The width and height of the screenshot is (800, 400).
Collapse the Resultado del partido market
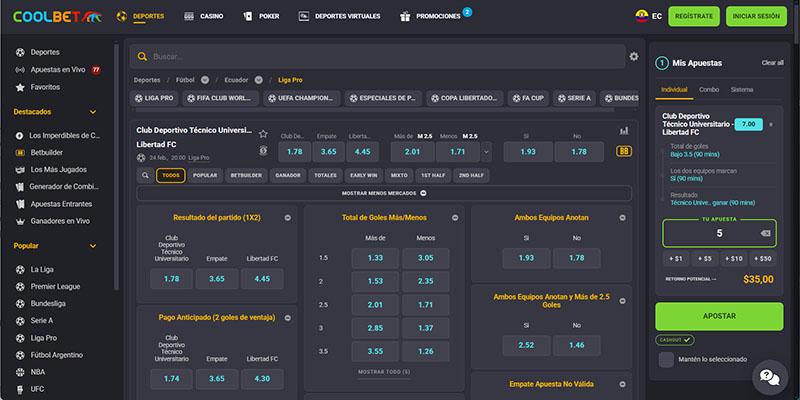[x=288, y=218]
